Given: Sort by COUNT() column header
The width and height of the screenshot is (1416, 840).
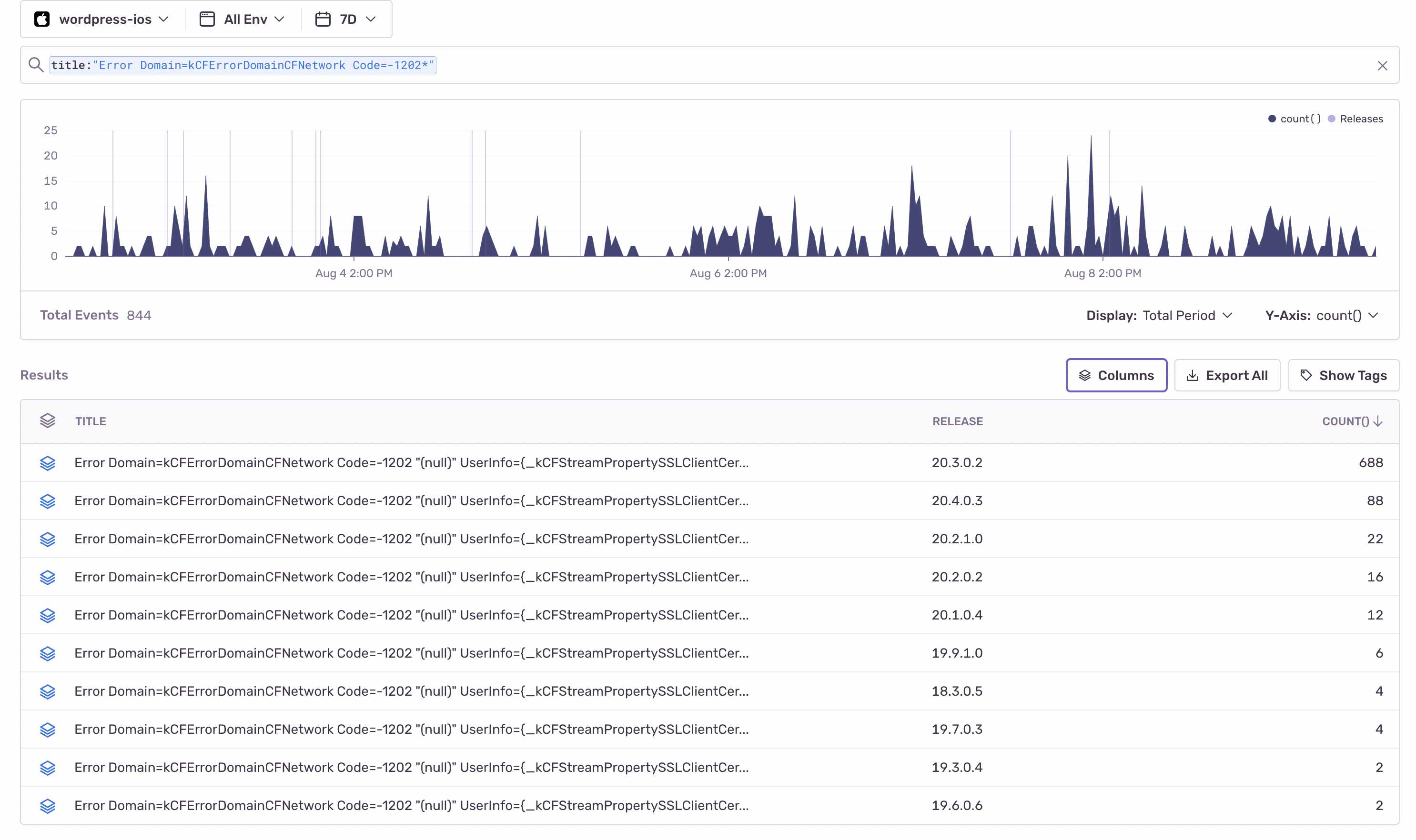Looking at the screenshot, I should [x=1351, y=421].
